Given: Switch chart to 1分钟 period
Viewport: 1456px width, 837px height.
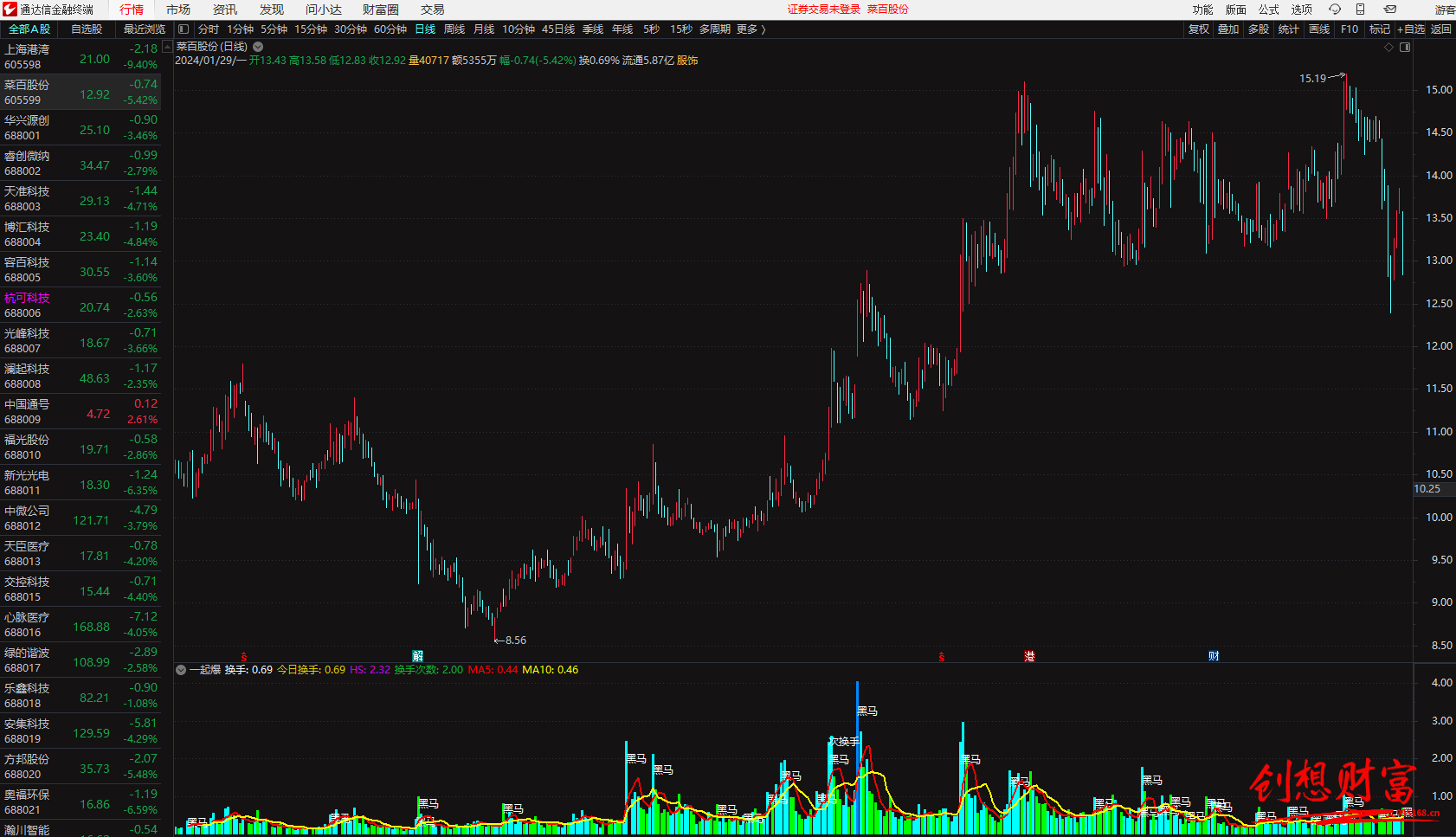Looking at the screenshot, I should pyautogui.click(x=241, y=29).
